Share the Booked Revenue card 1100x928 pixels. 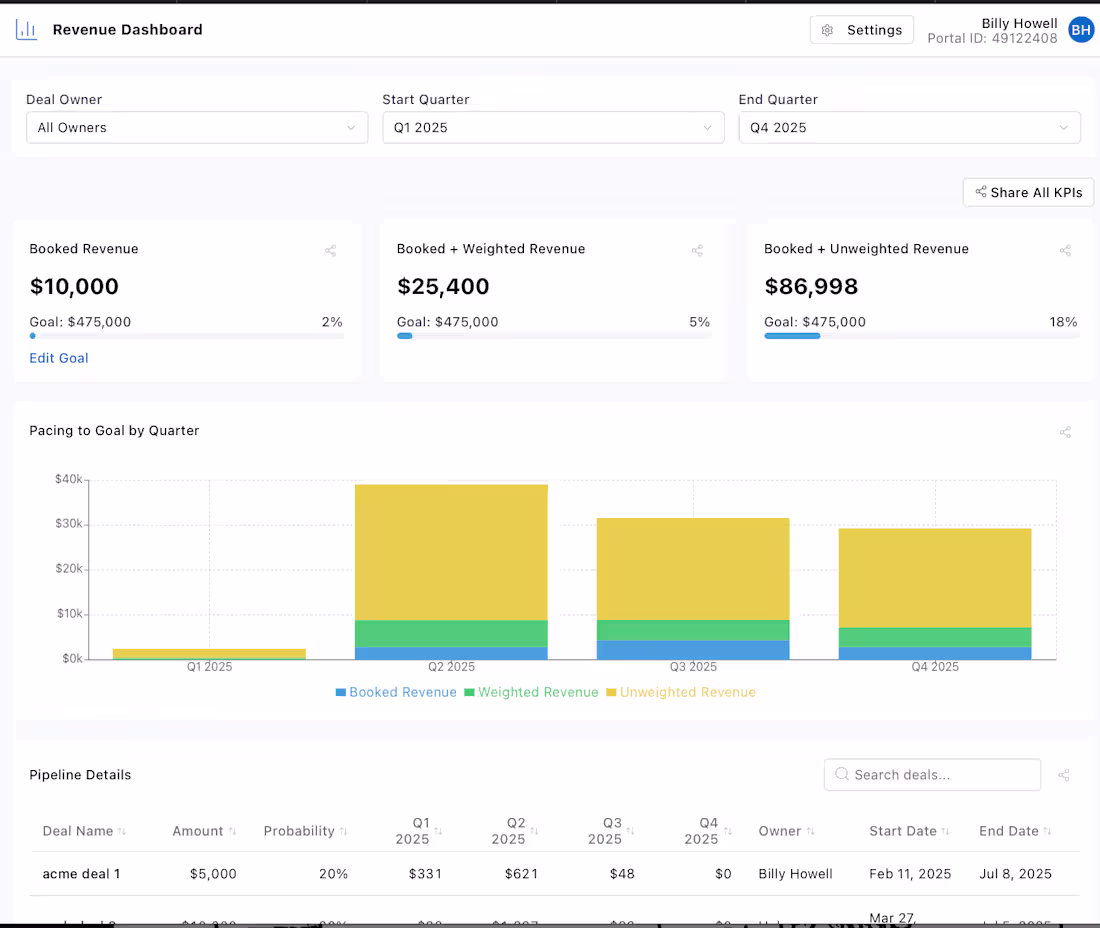coord(330,251)
